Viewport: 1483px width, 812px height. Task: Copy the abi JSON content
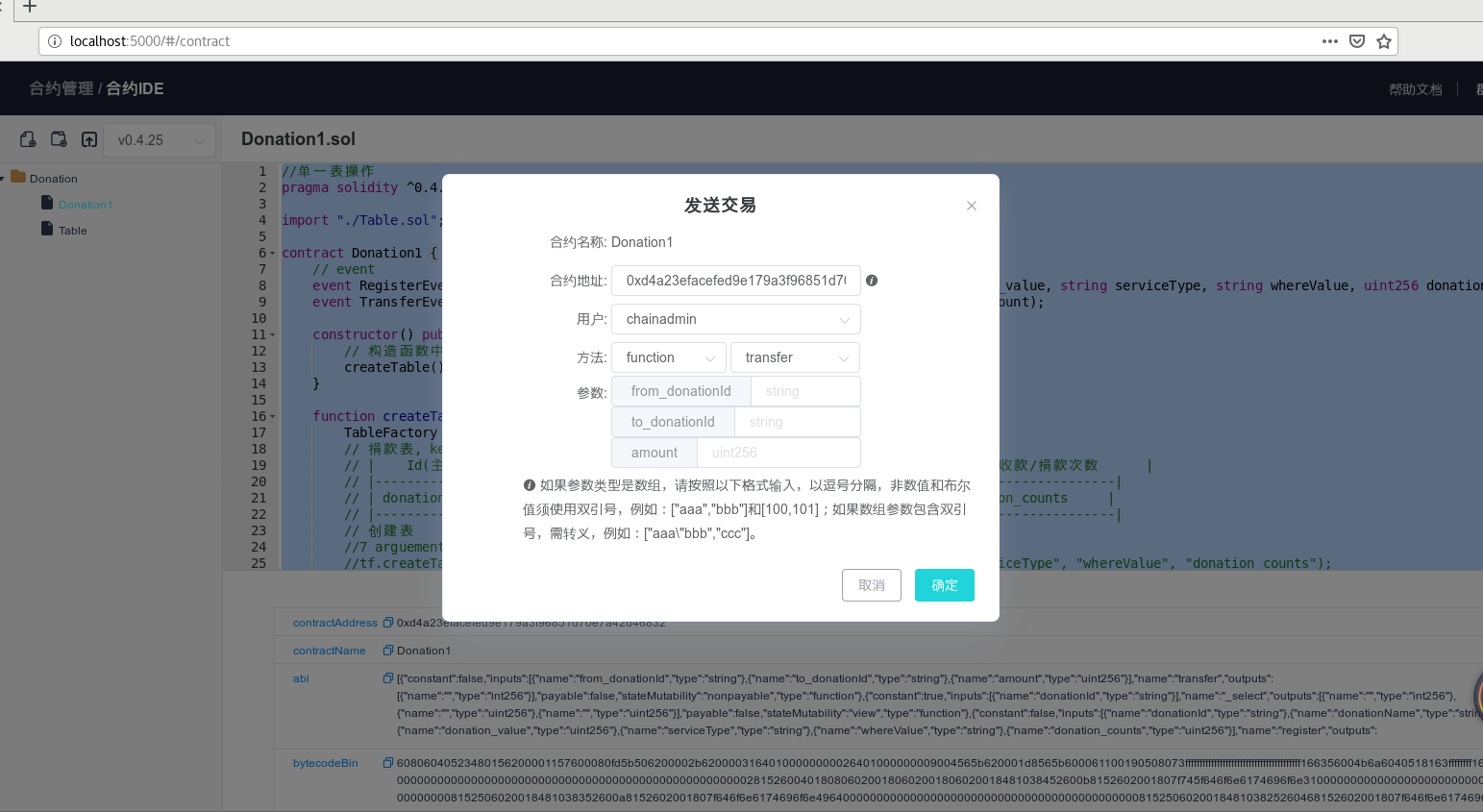click(x=387, y=678)
